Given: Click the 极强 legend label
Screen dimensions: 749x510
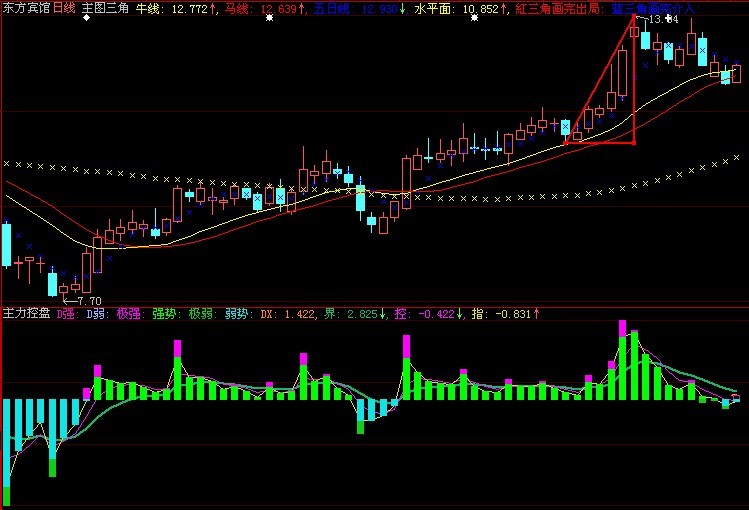Looking at the screenshot, I should tap(128, 314).
